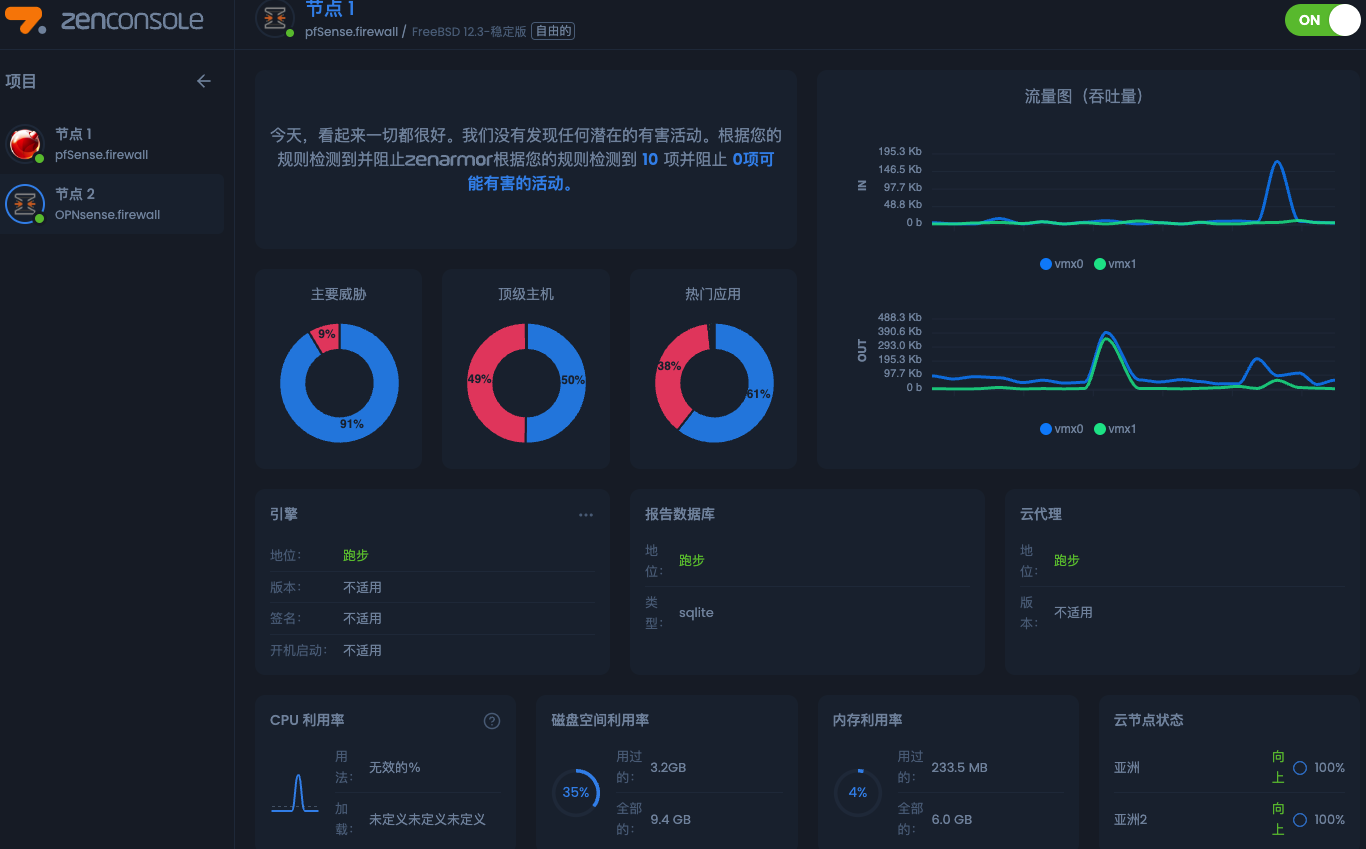Select 节点 2 OPNsense.firewall in project list
Image resolution: width=1366 pixels, height=849 pixels.
pos(107,204)
